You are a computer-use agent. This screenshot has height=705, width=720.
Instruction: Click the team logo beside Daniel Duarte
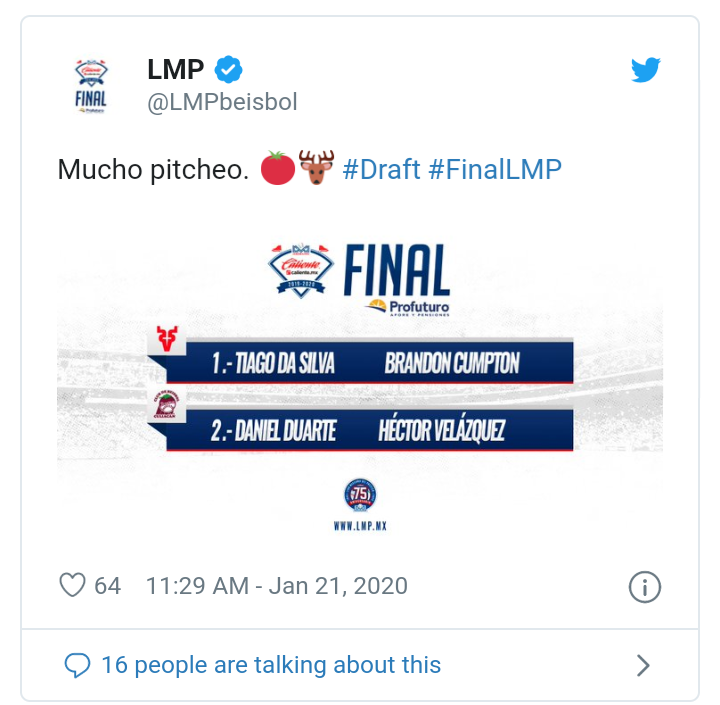point(165,403)
